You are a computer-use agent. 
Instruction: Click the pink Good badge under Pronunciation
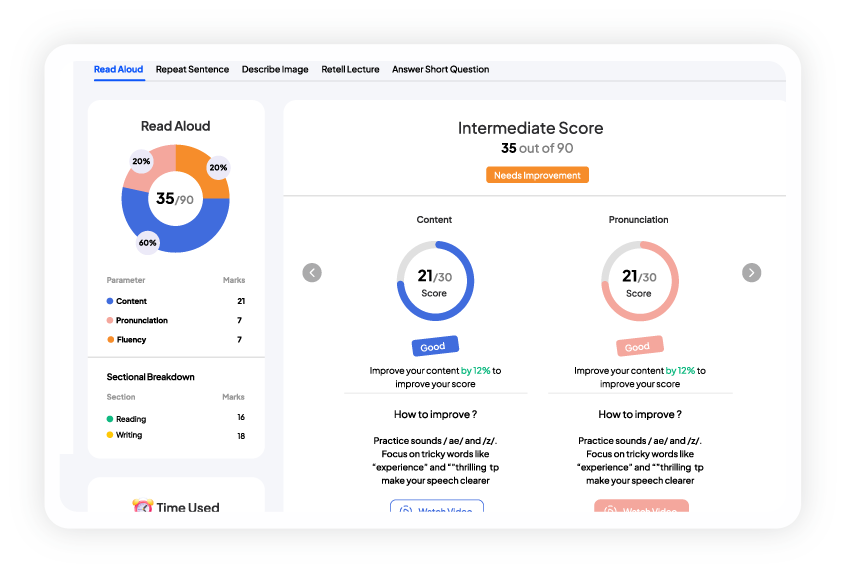pos(639,347)
